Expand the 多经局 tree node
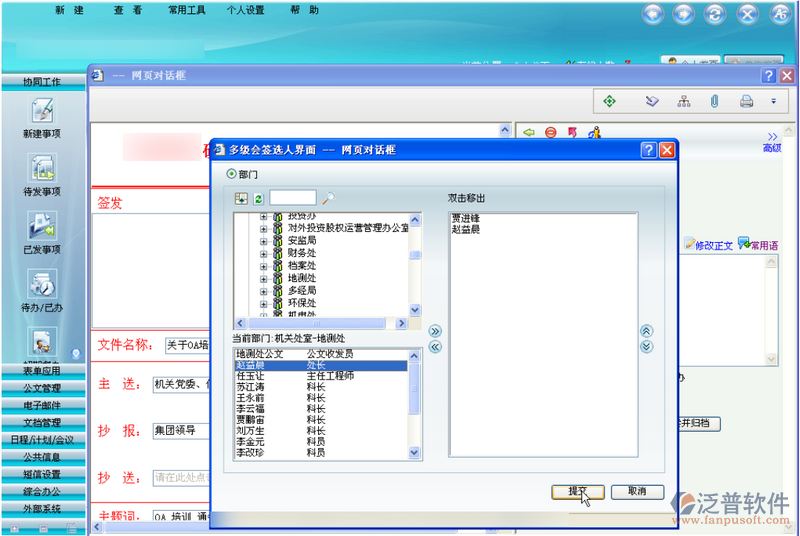Screen dimensions: 800x536 [263, 292]
